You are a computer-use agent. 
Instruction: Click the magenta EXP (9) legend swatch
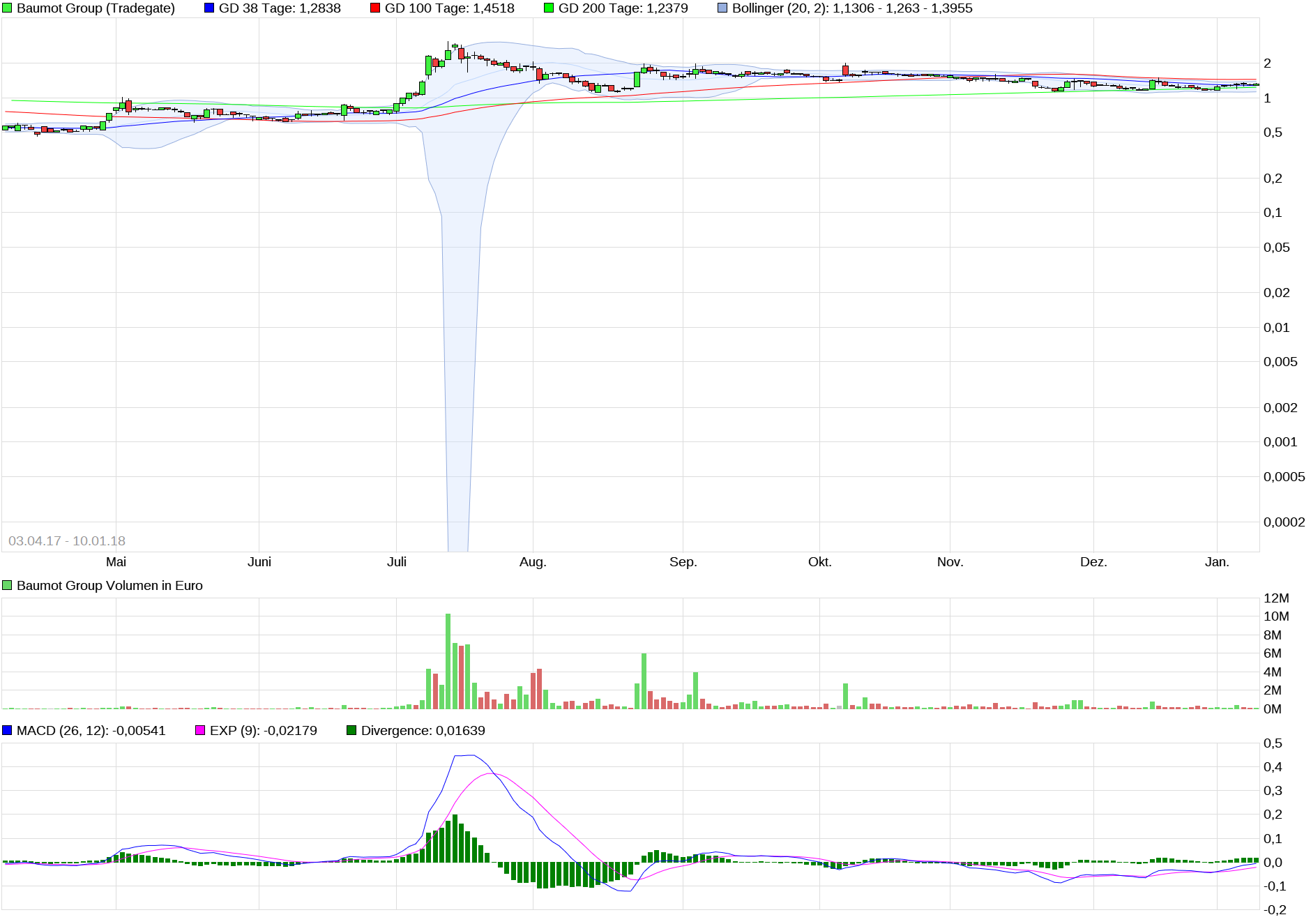click(x=200, y=731)
